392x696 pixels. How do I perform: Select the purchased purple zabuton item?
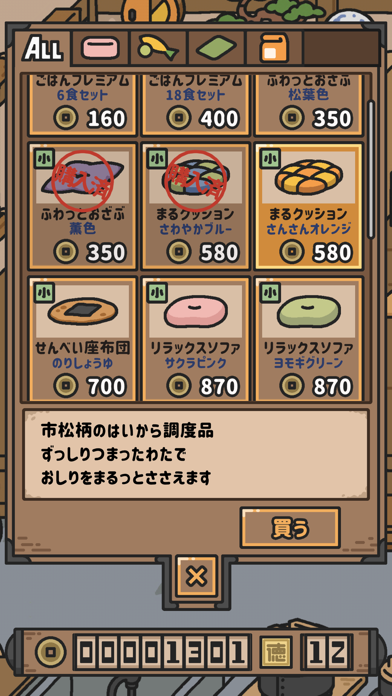82,206
